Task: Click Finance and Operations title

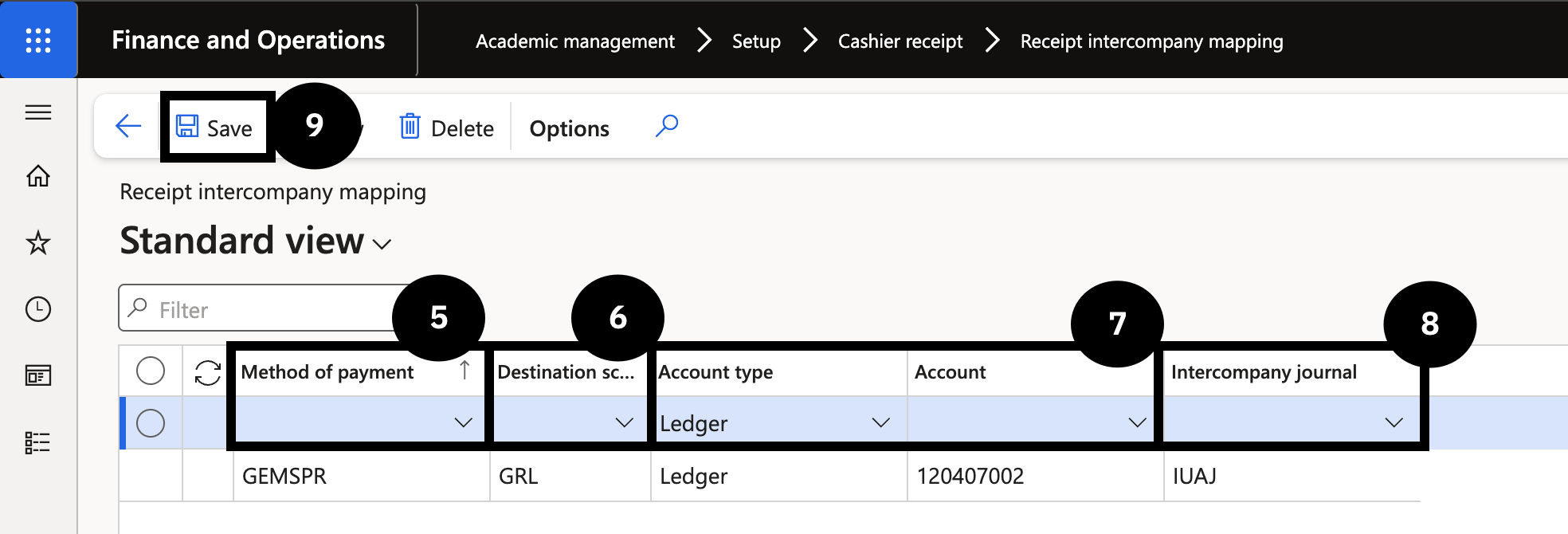Action: tap(248, 40)
